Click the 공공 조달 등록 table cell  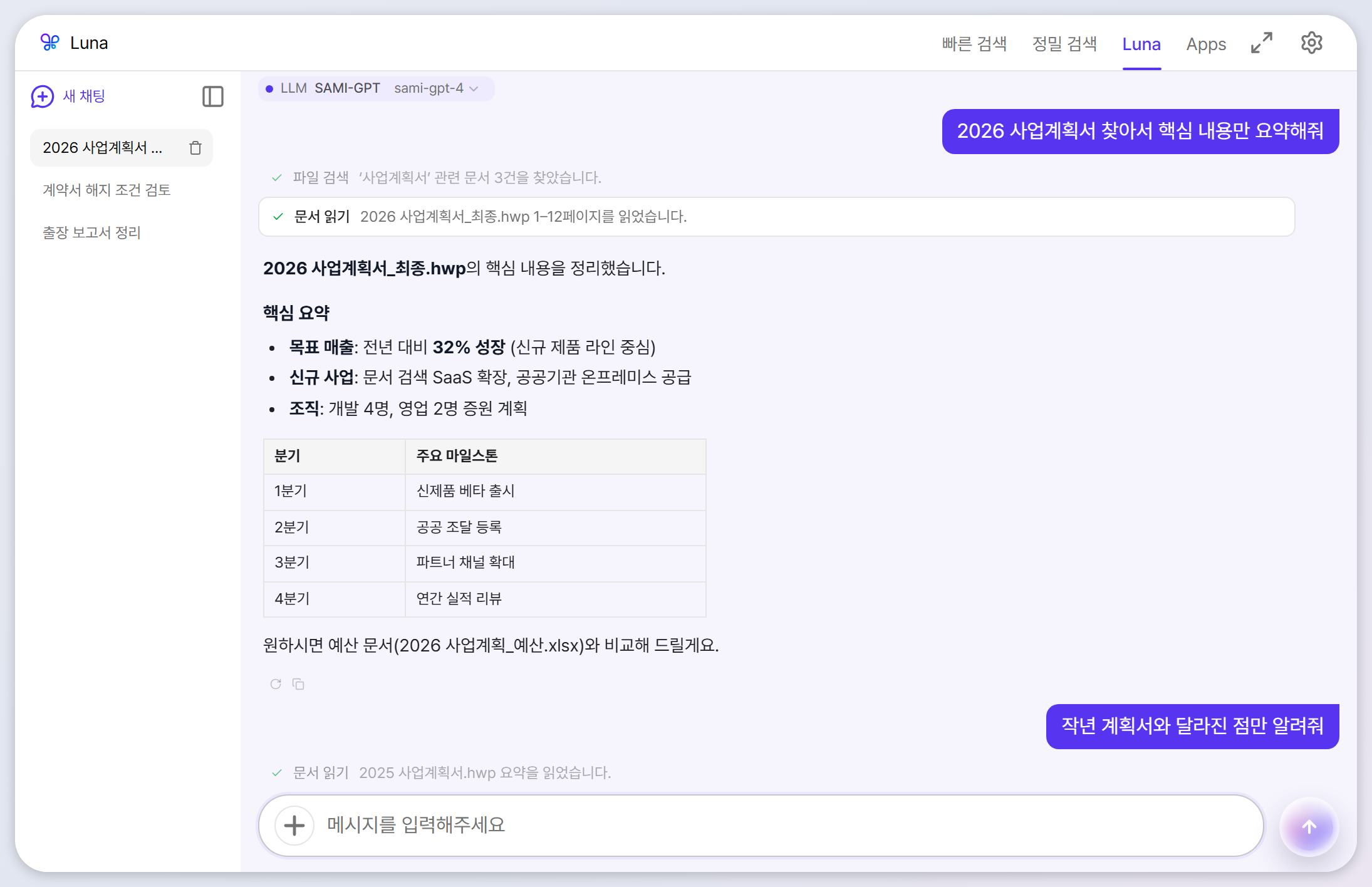[555, 527]
